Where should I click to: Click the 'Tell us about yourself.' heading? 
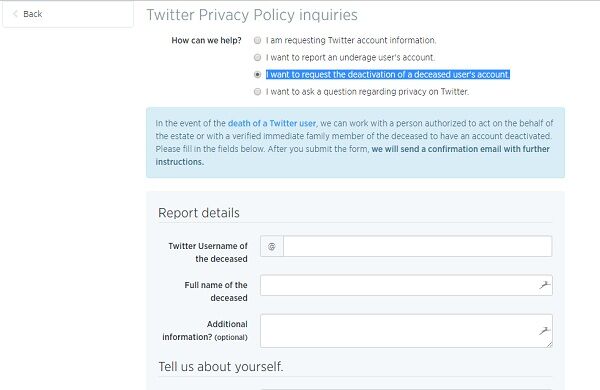pyautogui.click(x=221, y=367)
